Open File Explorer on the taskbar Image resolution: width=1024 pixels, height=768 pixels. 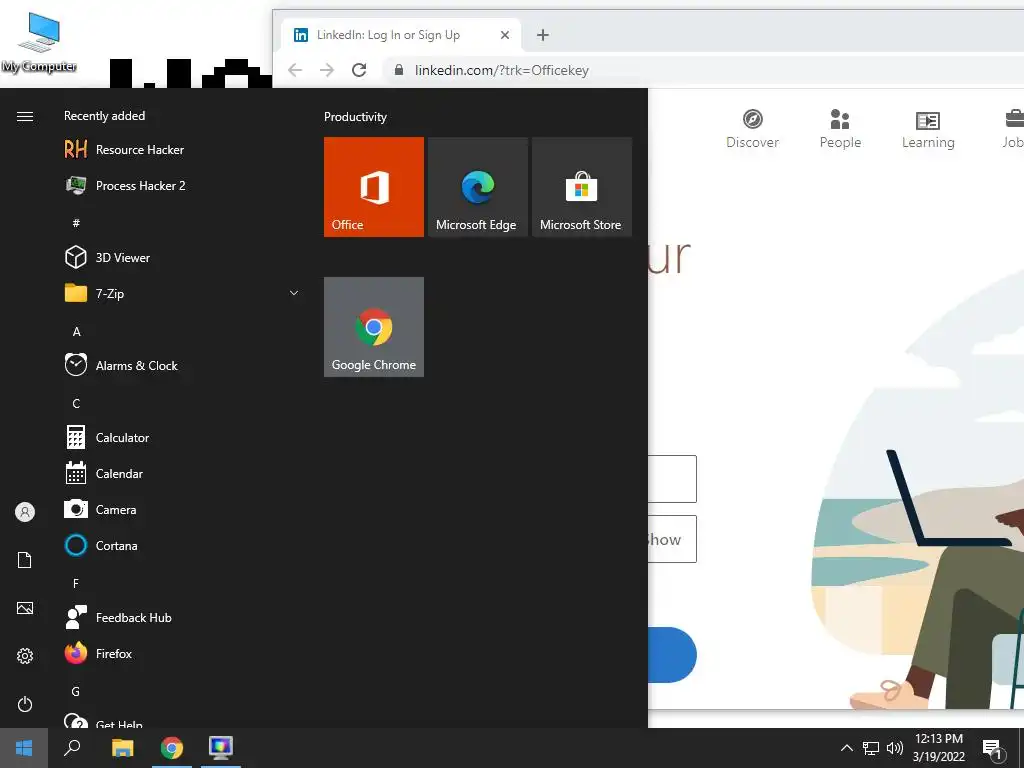pos(122,748)
